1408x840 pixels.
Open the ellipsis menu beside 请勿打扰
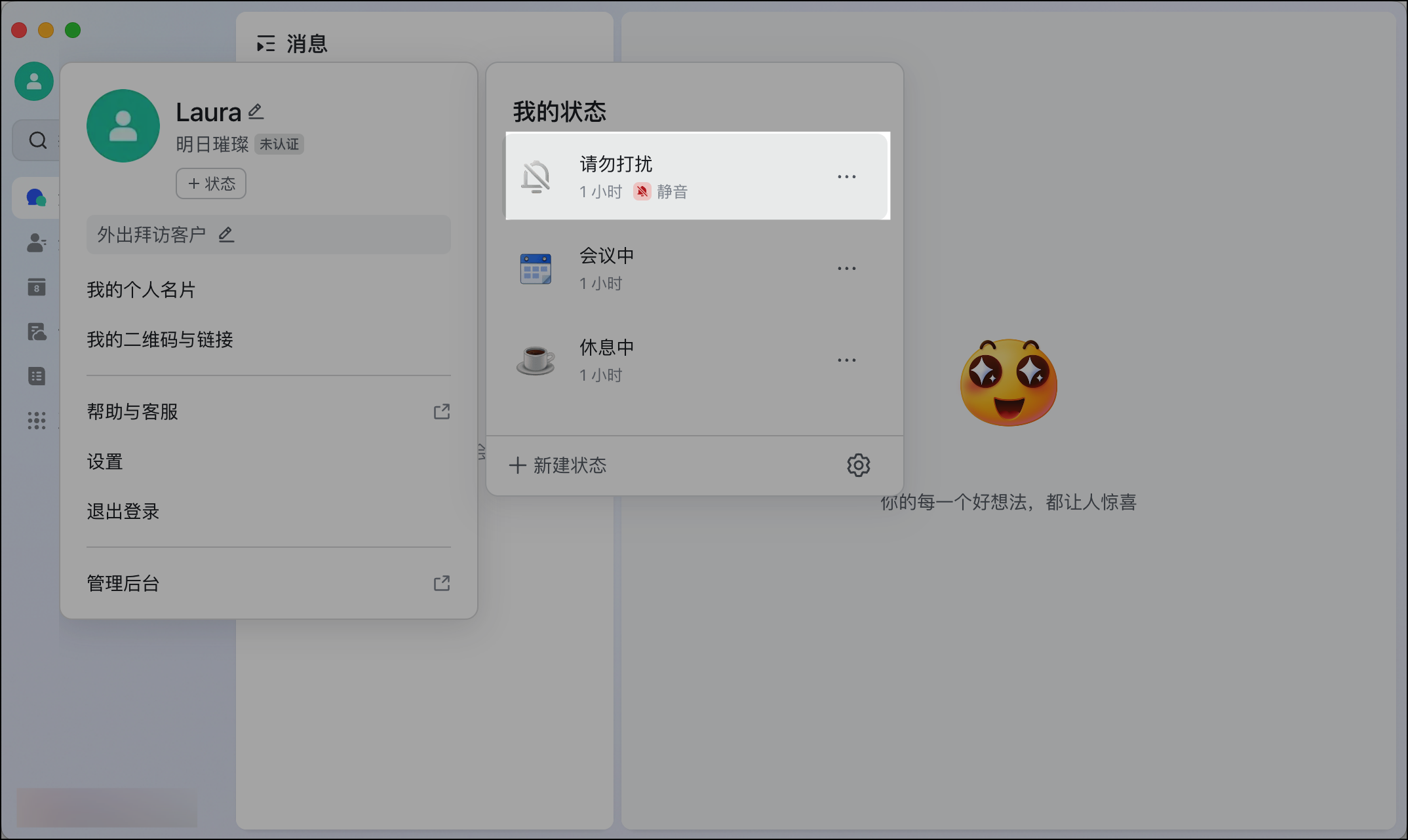[847, 176]
